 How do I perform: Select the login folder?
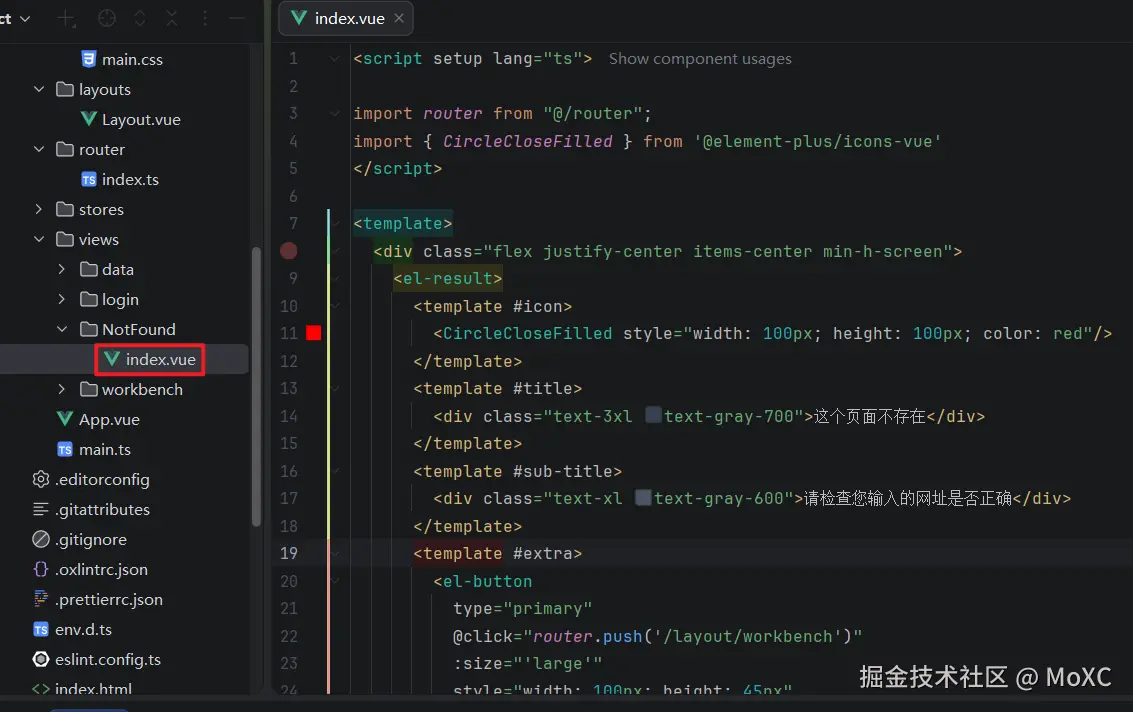tap(120, 299)
